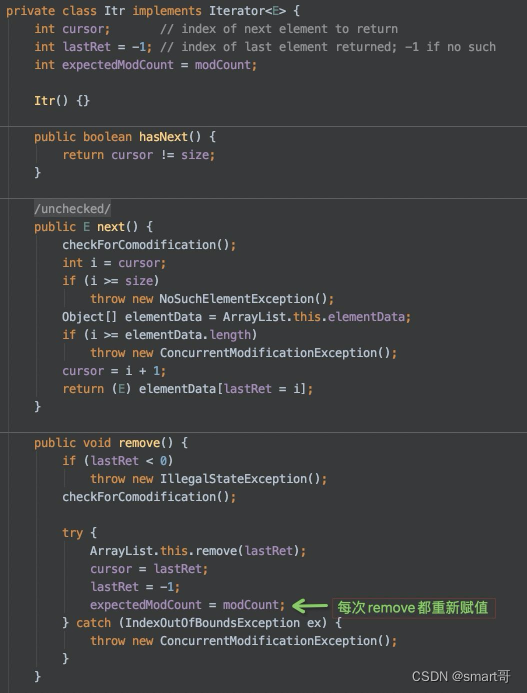Image resolution: width=527 pixels, height=693 pixels.
Task: Click Iterator<E> in the implements clause
Action: point(247,11)
